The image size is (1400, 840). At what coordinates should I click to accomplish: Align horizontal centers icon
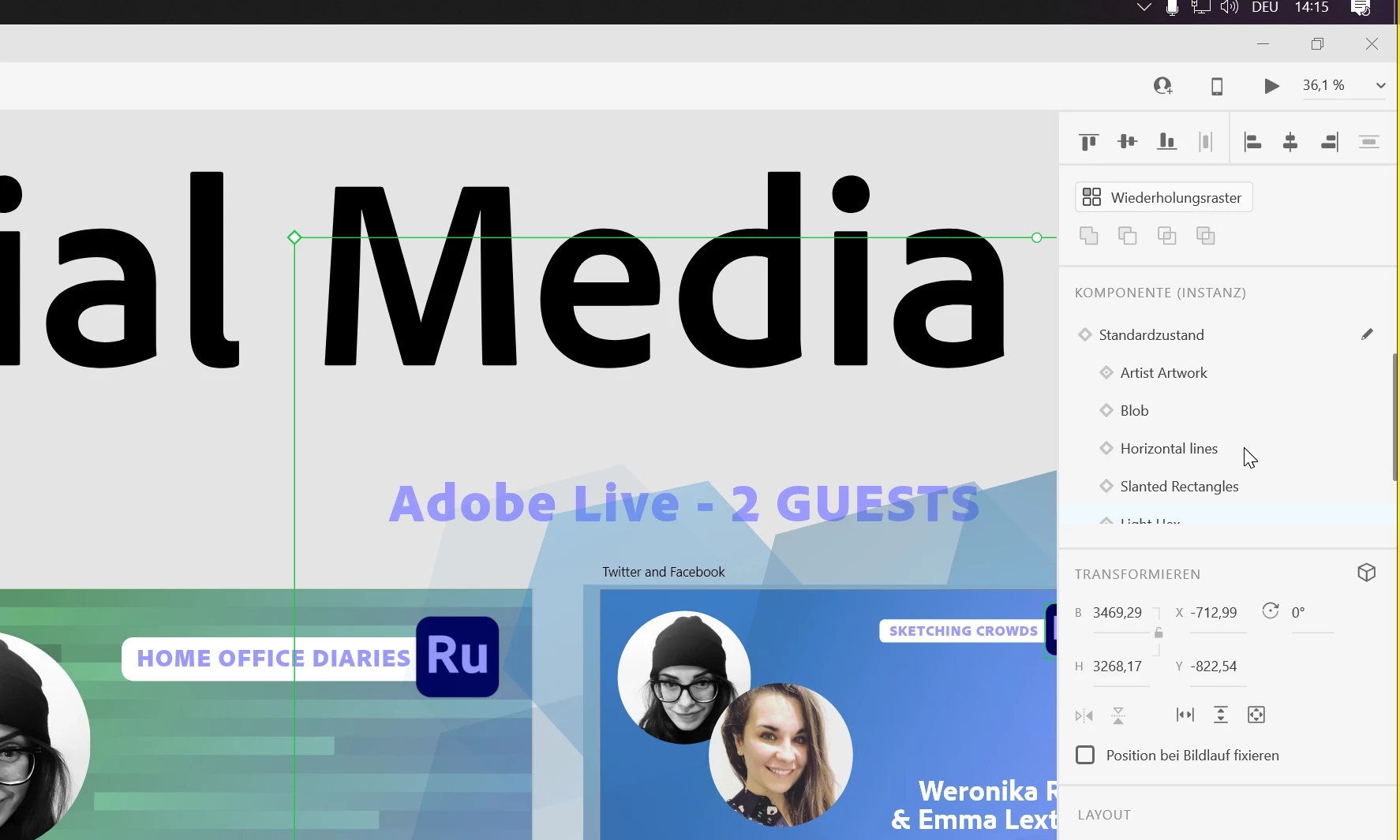[1291, 142]
